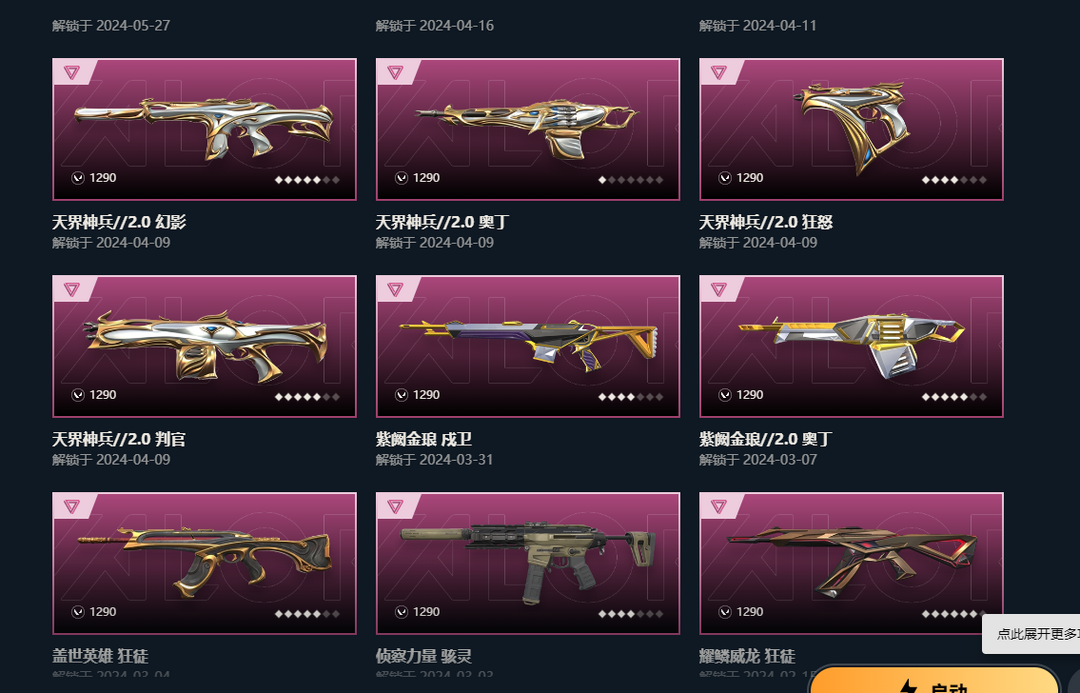Screen dimensions: 1080x693
Task: Click tier badge icon on 天界神兵//2.0 奥丁 card
Action: click(x=395, y=72)
